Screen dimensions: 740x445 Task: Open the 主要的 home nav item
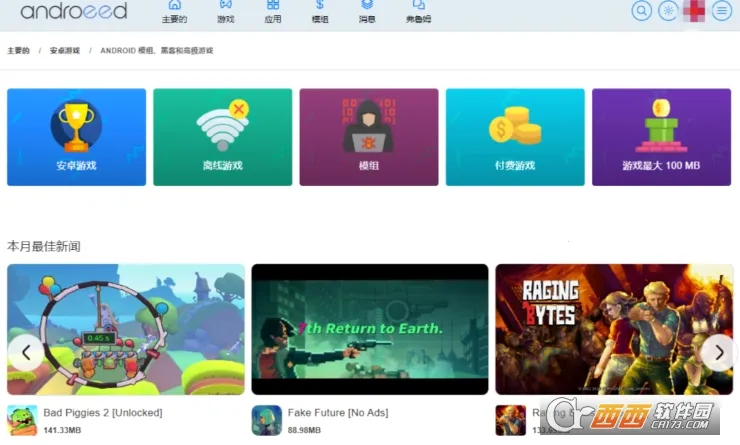pyautogui.click(x=175, y=11)
